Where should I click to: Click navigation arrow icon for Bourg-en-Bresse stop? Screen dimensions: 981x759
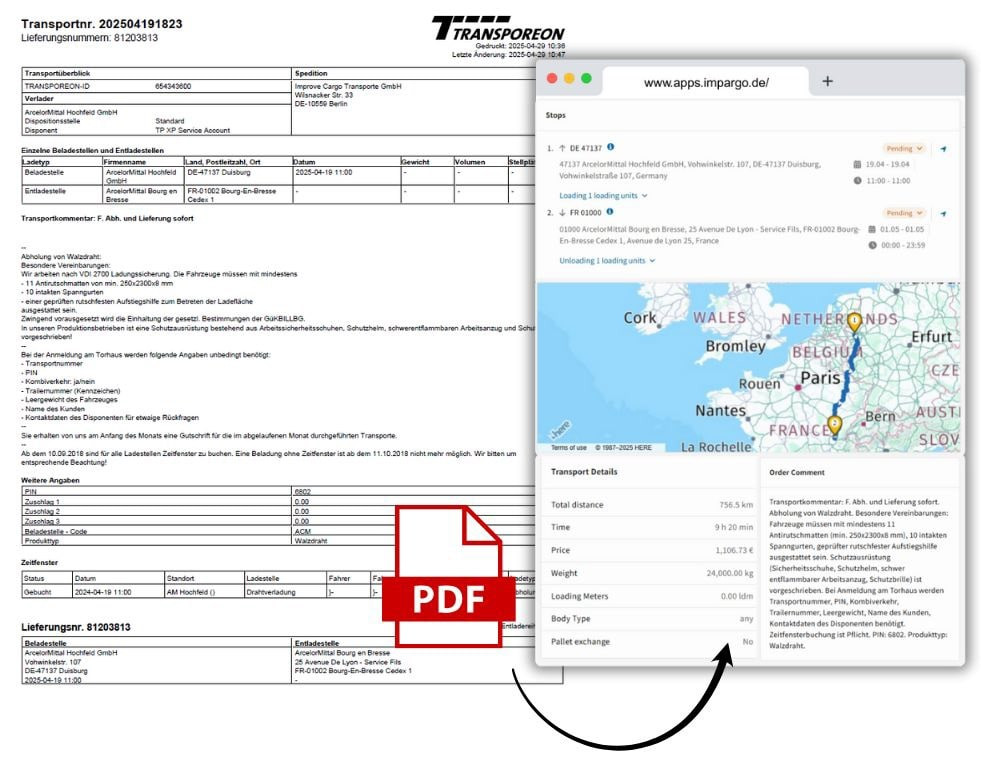tap(943, 213)
